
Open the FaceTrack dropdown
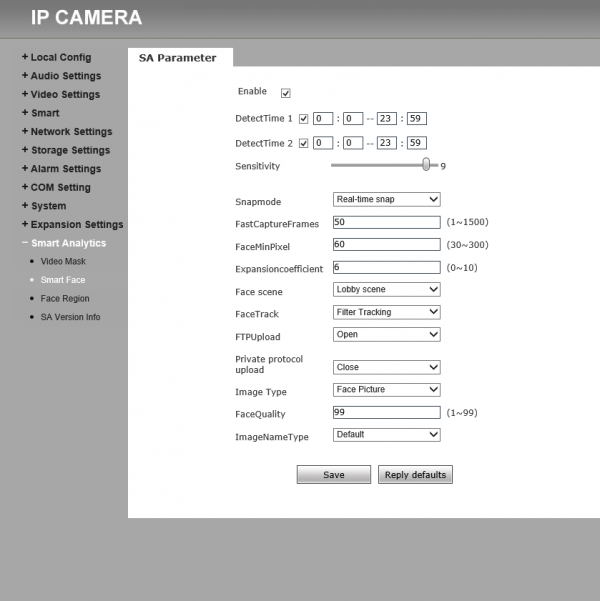(386, 312)
